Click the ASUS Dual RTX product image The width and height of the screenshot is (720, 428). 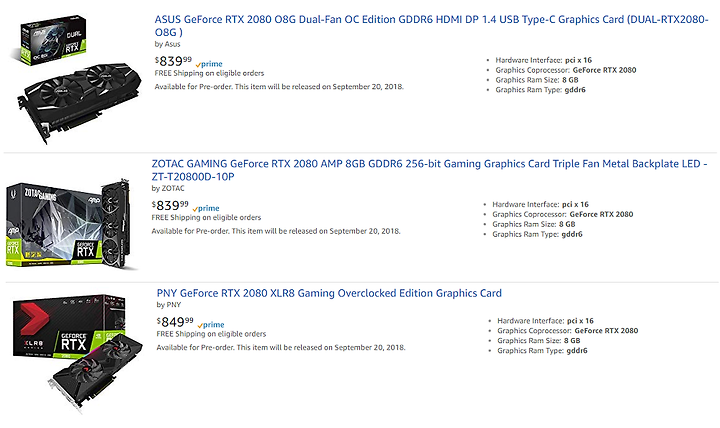(76, 79)
